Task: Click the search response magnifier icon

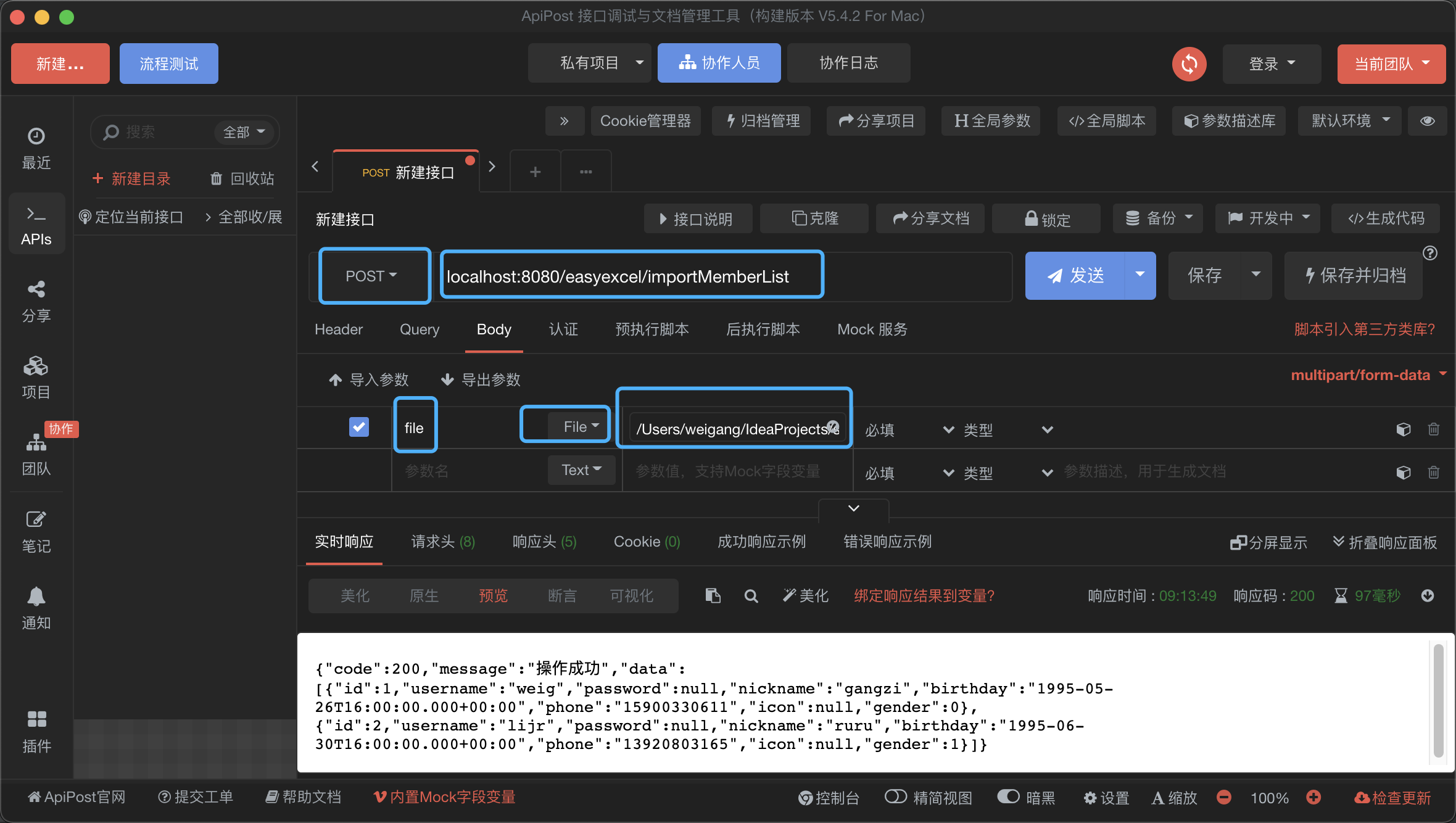Action: coord(751,595)
